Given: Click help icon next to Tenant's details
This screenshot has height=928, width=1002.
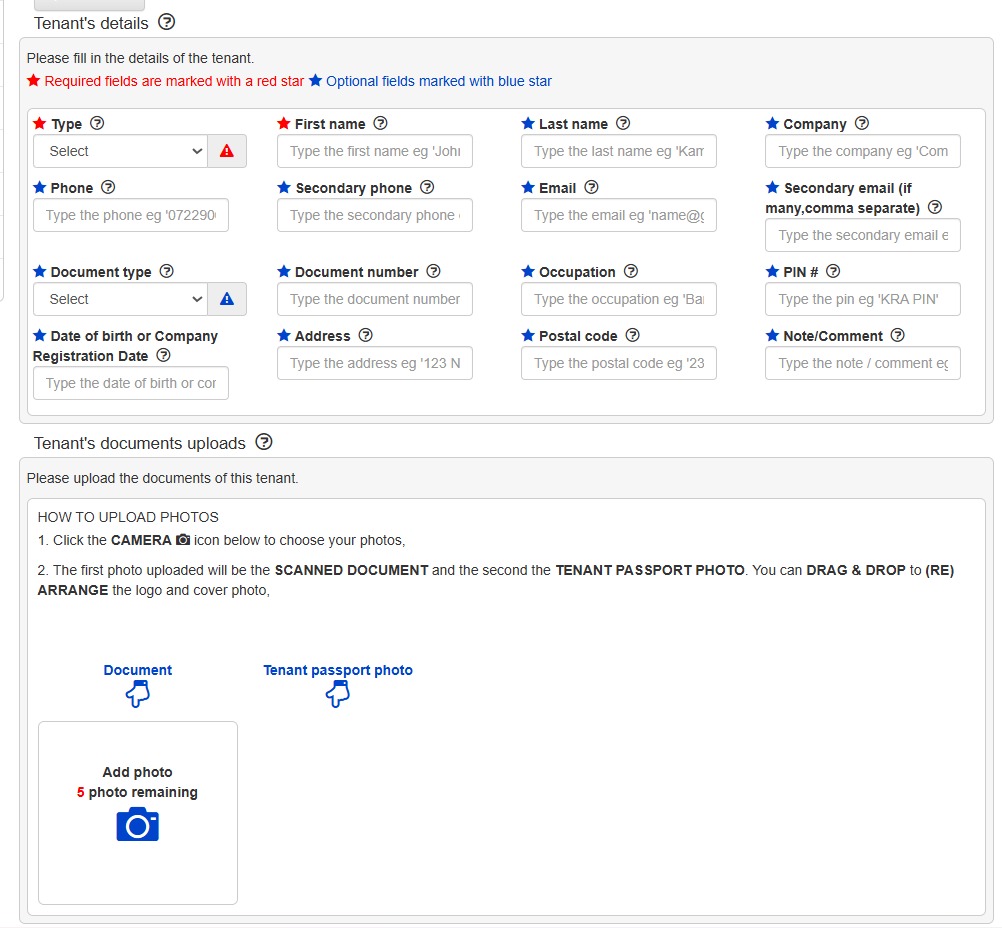Looking at the screenshot, I should 167,22.
